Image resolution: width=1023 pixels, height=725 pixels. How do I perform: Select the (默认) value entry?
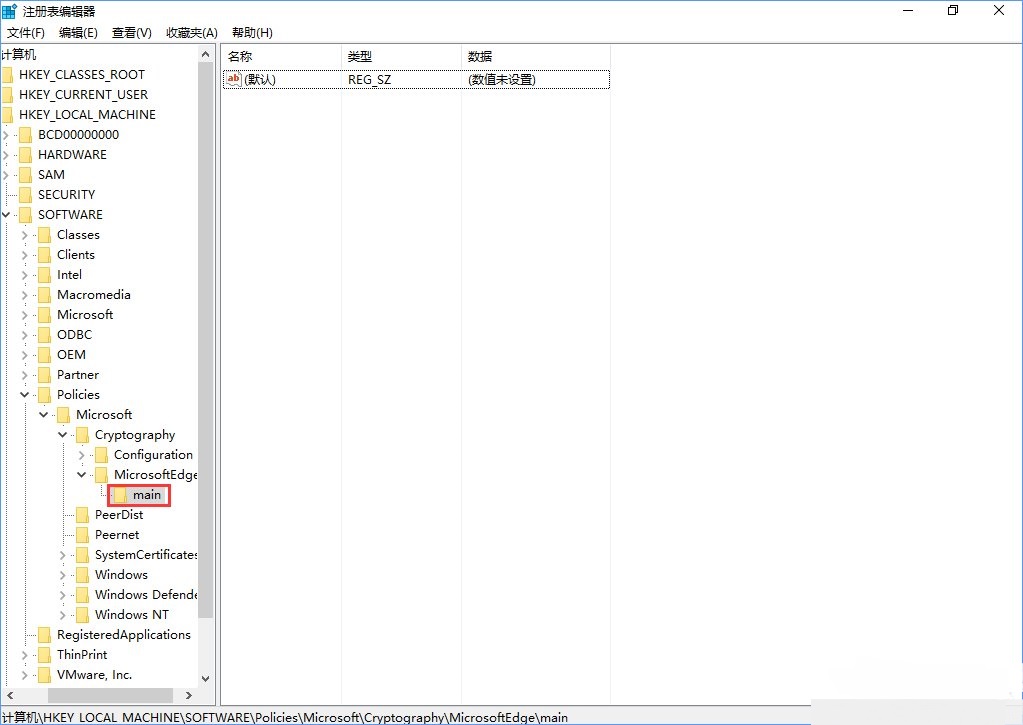click(260, 80)
